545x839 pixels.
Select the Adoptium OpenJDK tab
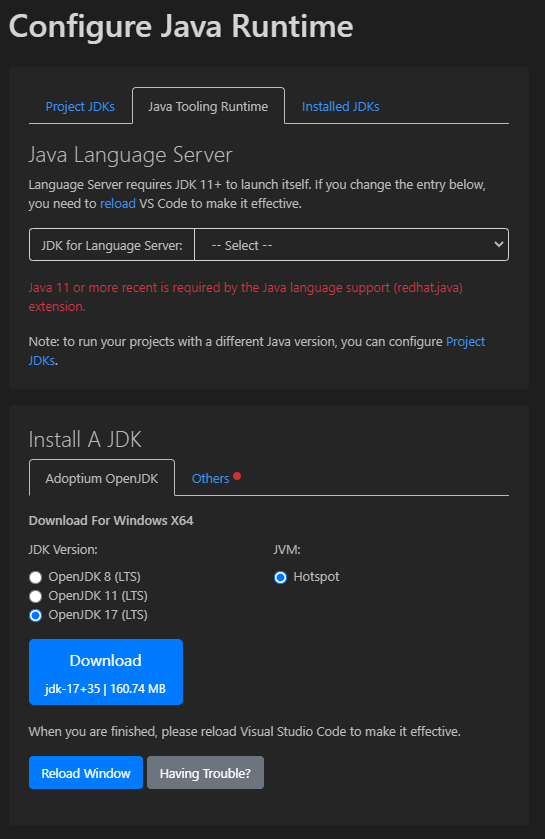(x=102, y=478)
